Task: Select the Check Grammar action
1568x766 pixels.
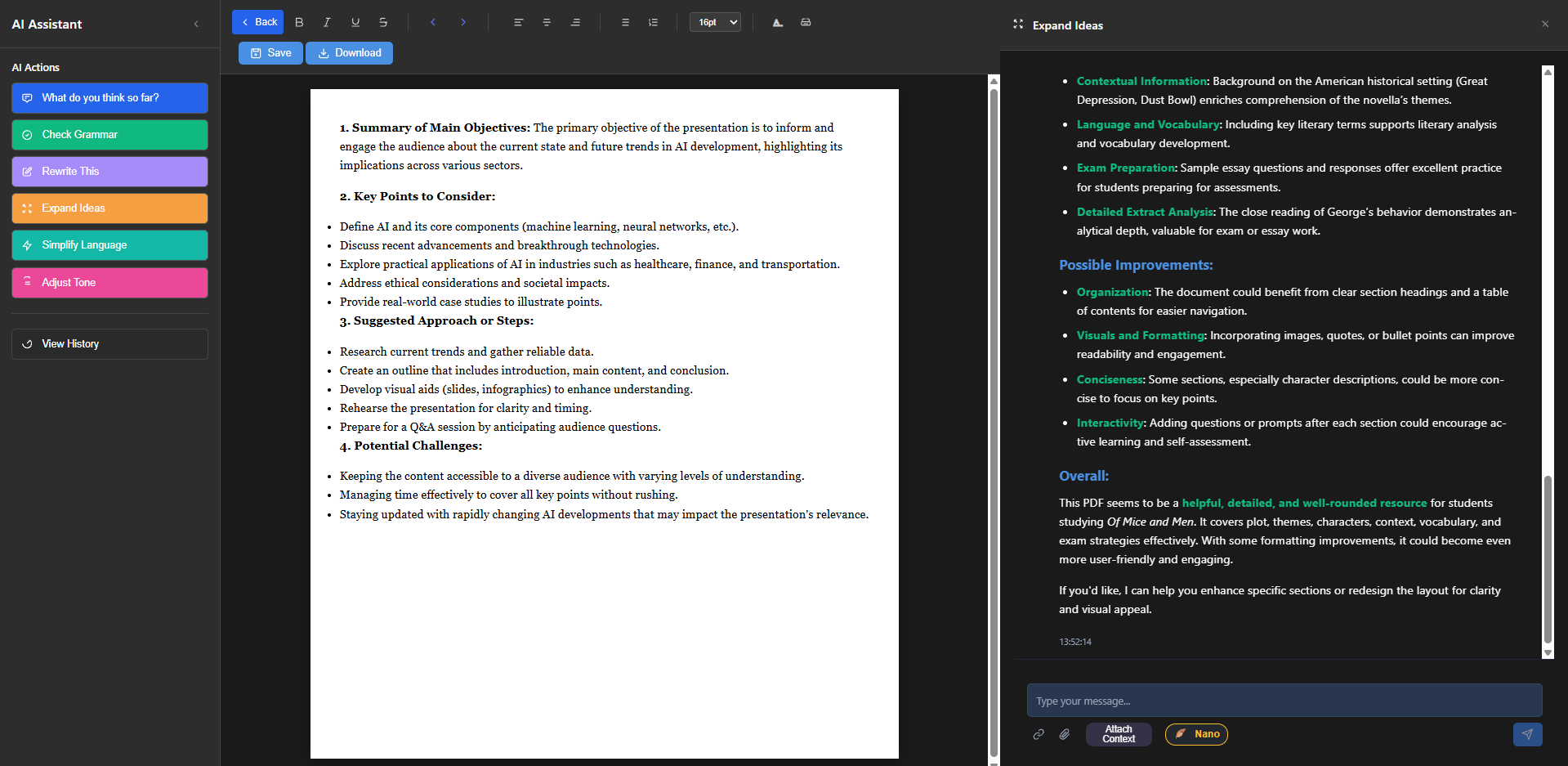Action: pyautogui.click(x=109, y=135)
